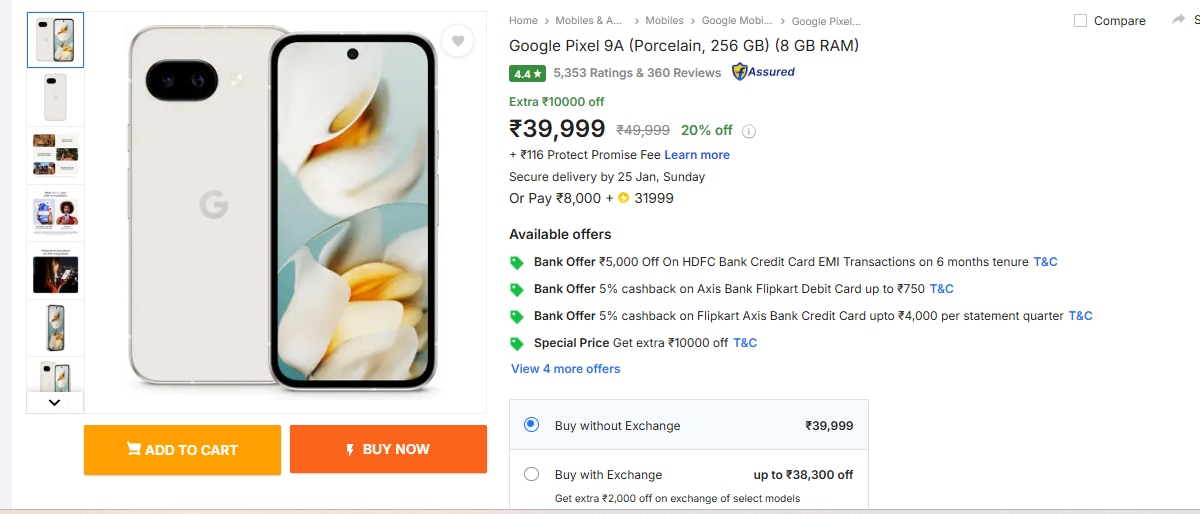Click the HDFC bank offer tag icon
The width and height of the screenshot is (1200, 514).
[x=517, y=262]
